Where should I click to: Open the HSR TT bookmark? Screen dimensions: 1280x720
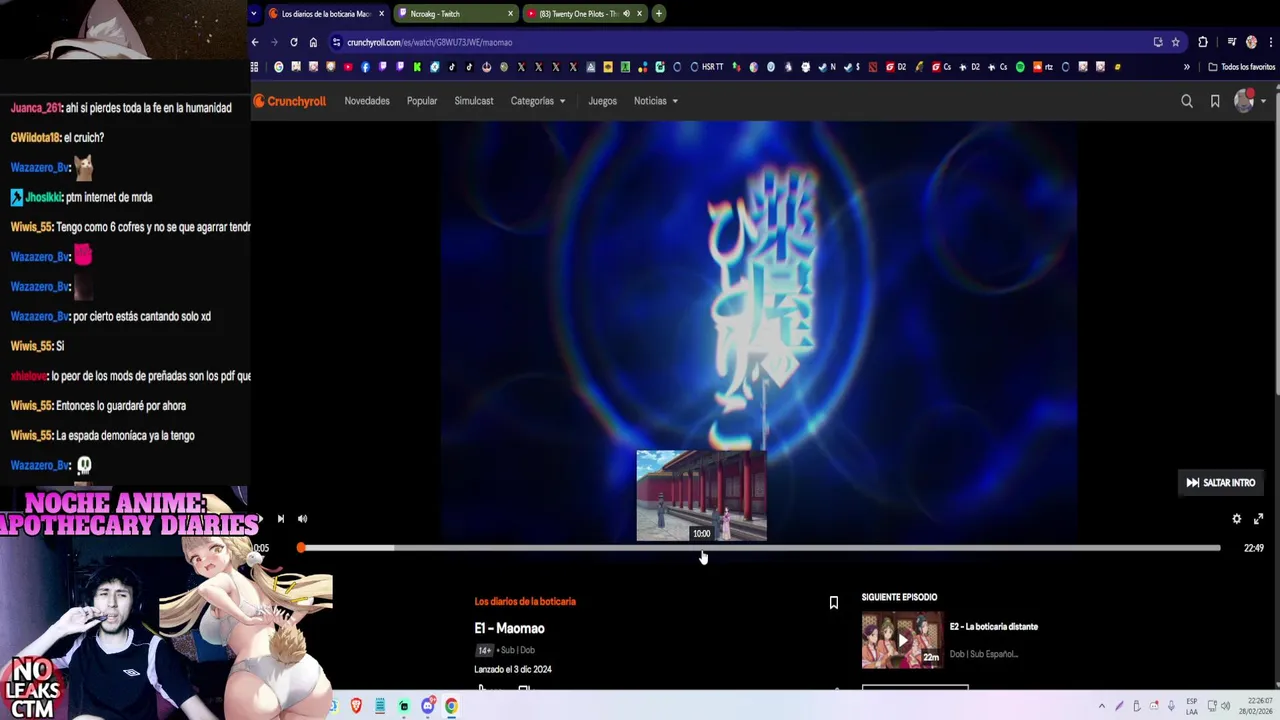(x=707, y=67)
